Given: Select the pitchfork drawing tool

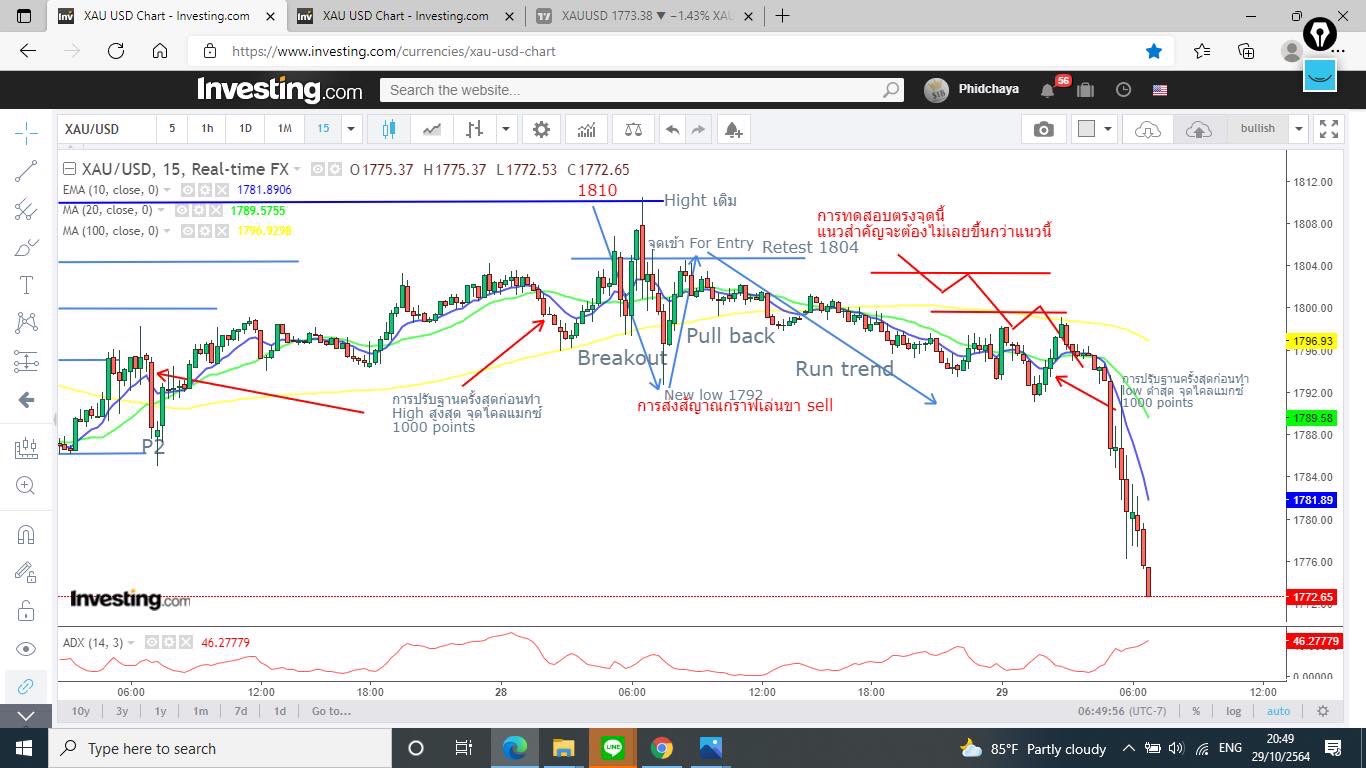Looking at the screenshot, I should [x=26, y=209].
